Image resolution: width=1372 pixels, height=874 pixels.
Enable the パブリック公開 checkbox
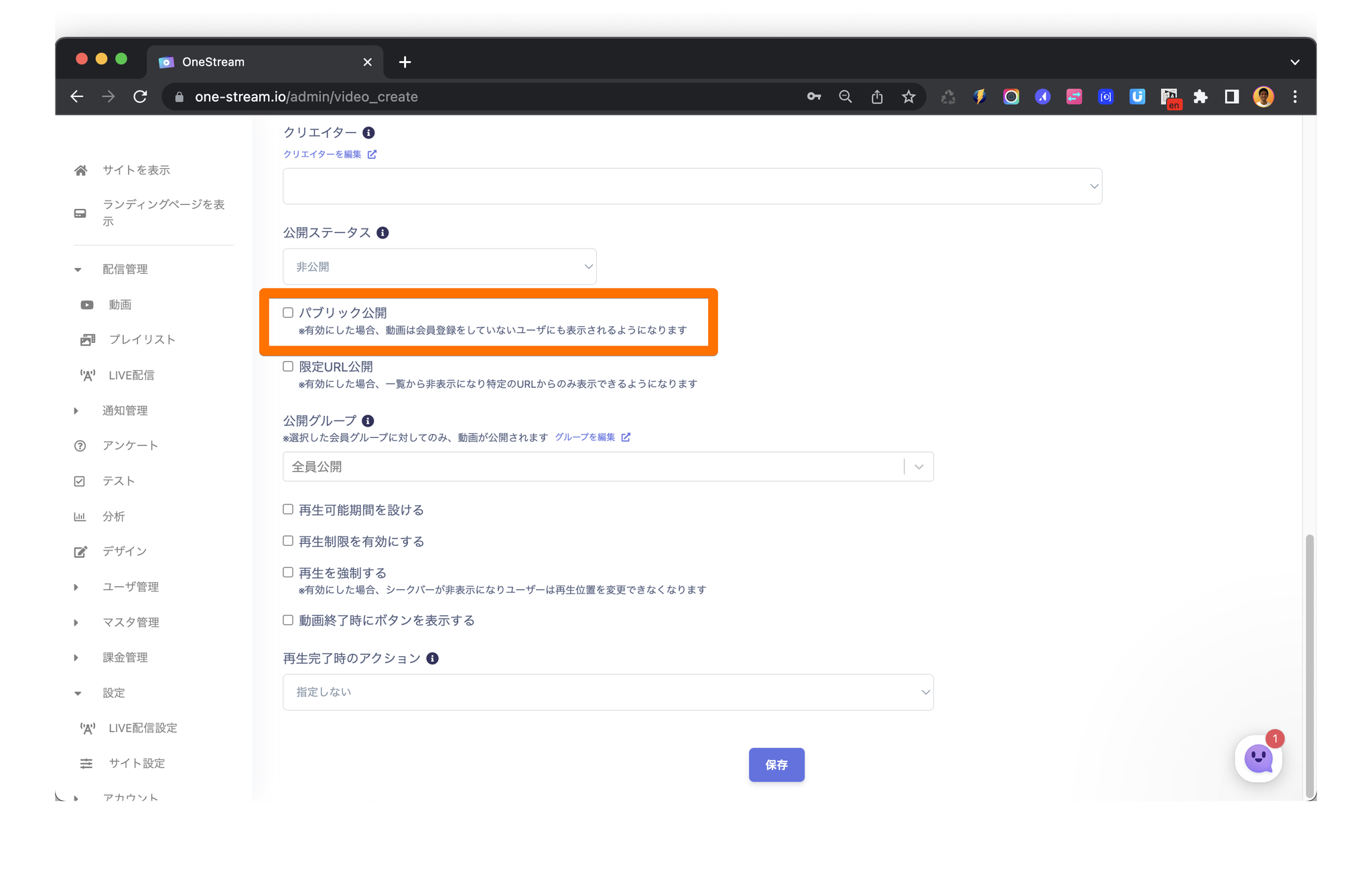pos(288,313)
